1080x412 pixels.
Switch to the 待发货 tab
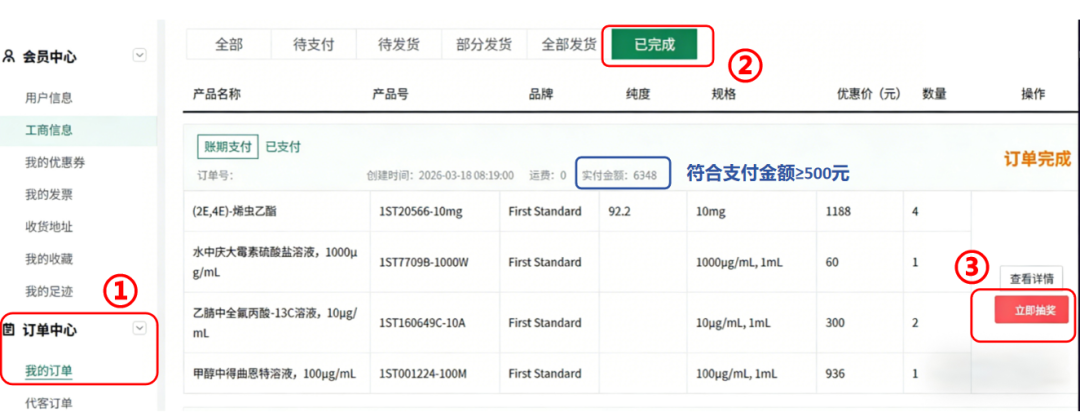pyautogui.click(x=399, y=45)
